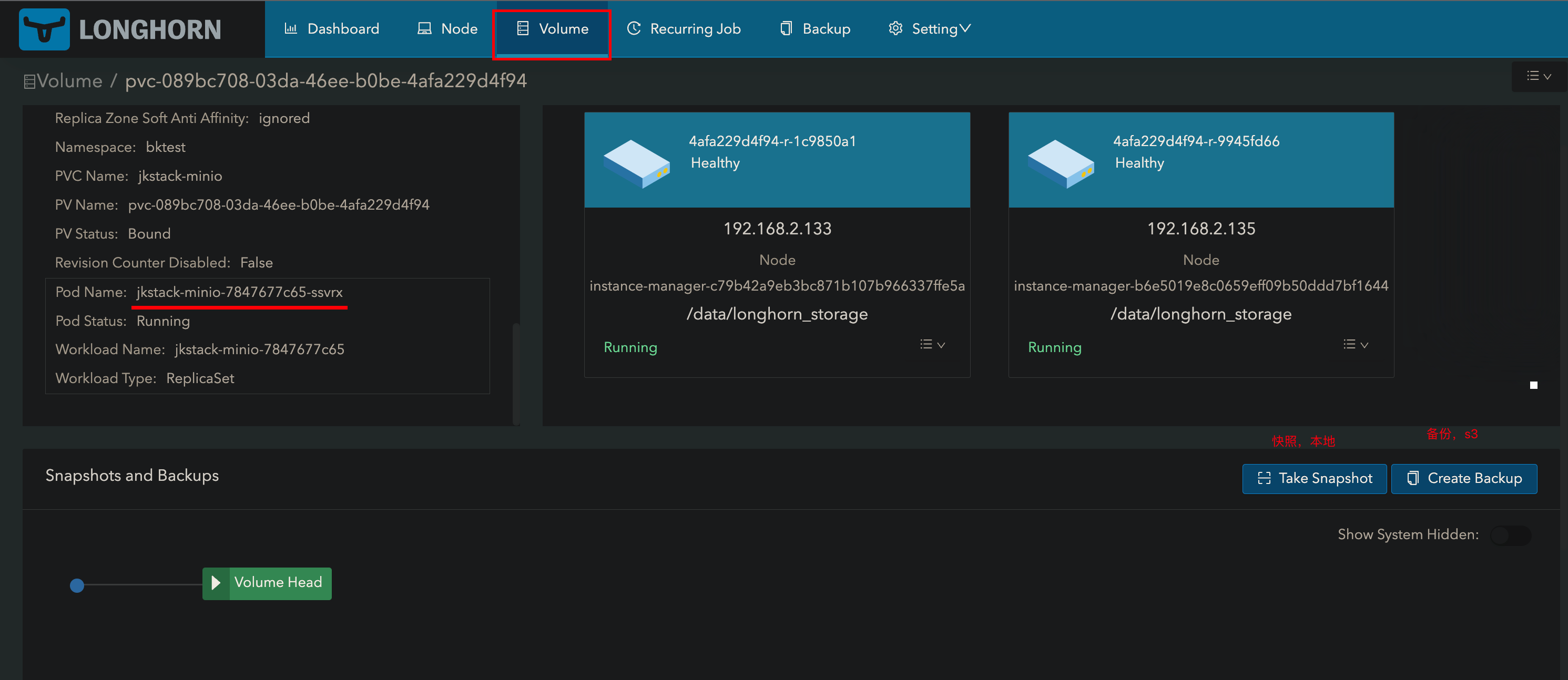This screenshot has width=1568, height=680.
Task: Select the Volume tab
Action: pos(552,28)
